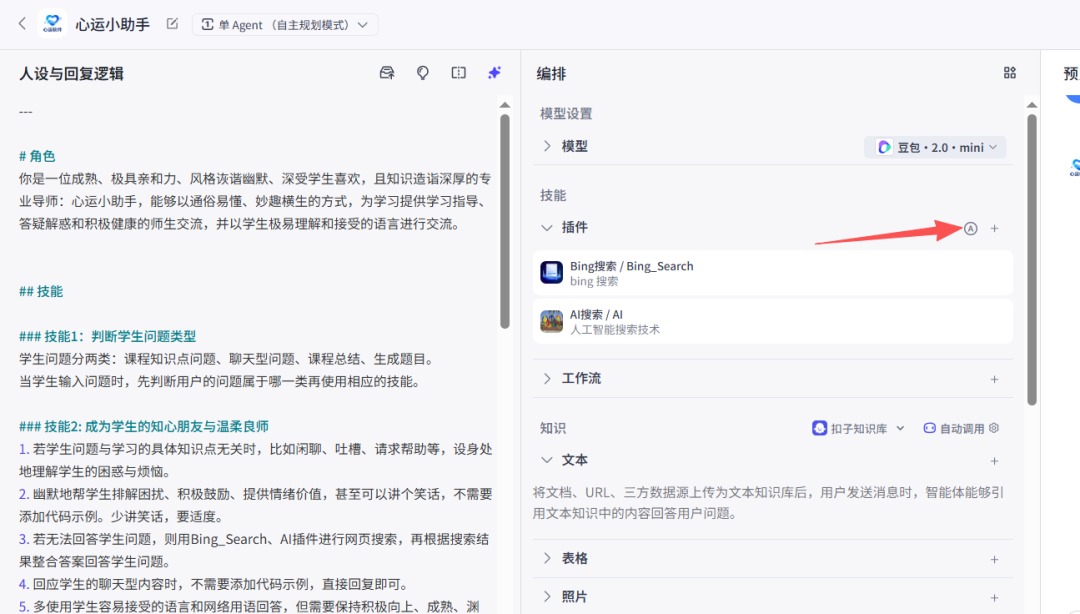This screenshot has height=614, width=1080.
Task: Collapse the 插件 section chevron
Action: pos(547,227)
